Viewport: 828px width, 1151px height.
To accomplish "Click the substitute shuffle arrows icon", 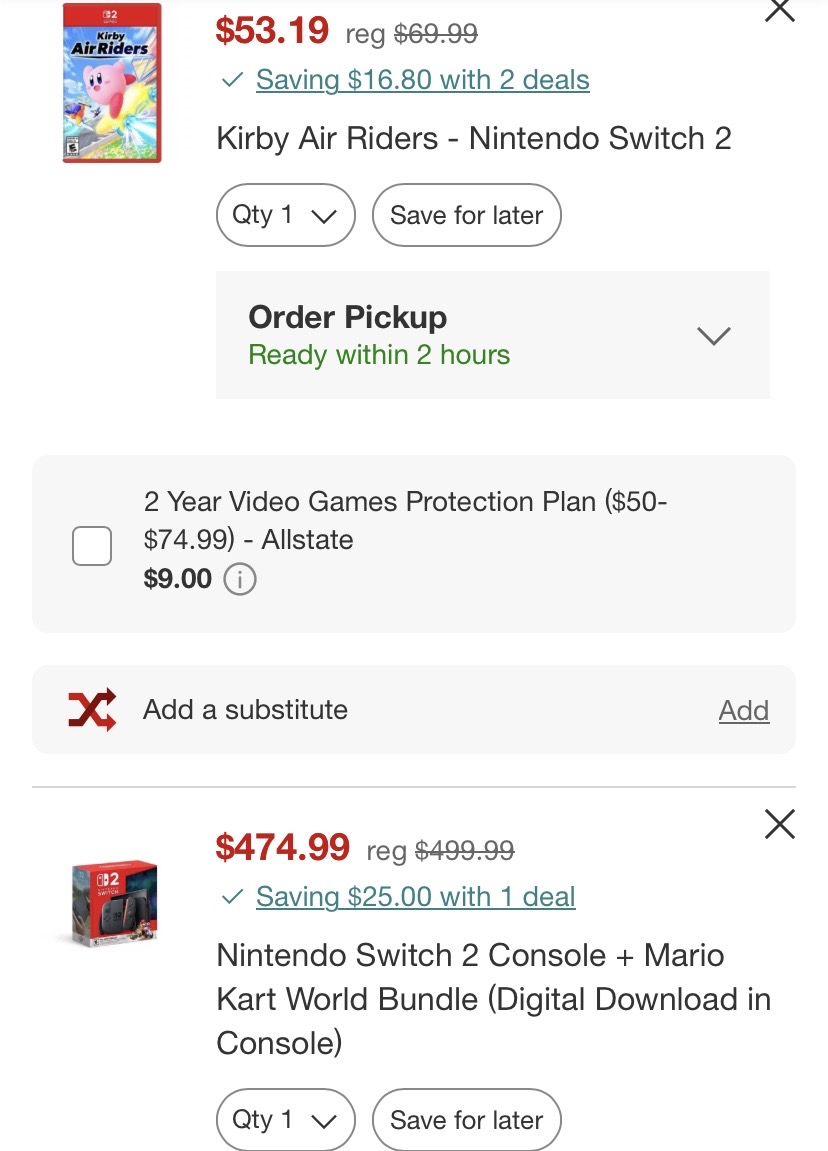I will click(x=92, y=709).
